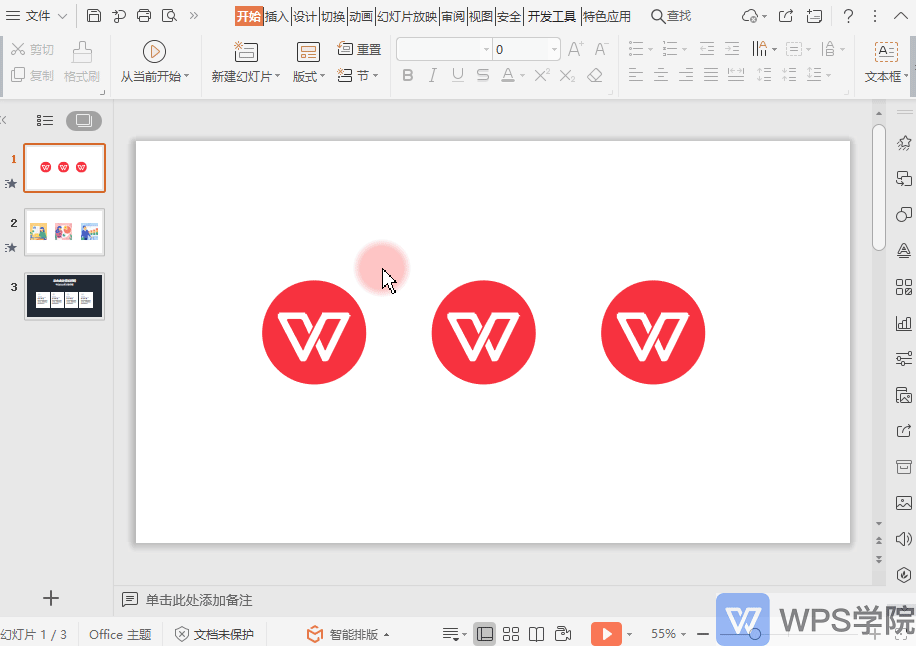
Task: Click the Document Unprotected (文档未保护) status
Action: 214,634
